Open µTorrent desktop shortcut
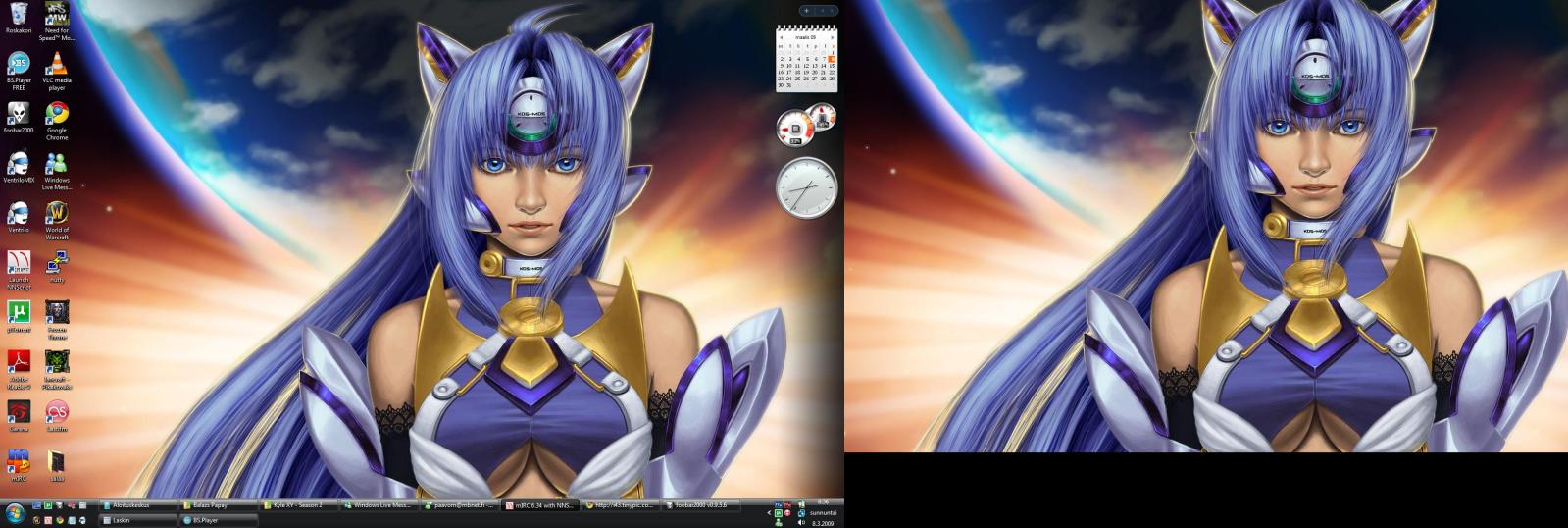Viewport: 1568px width, 528px height. (18, 312)
